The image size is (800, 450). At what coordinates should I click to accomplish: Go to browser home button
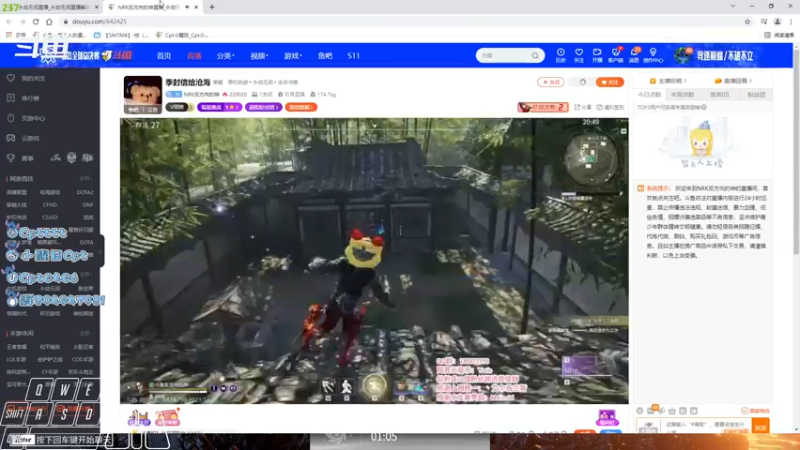coord(49,21)
